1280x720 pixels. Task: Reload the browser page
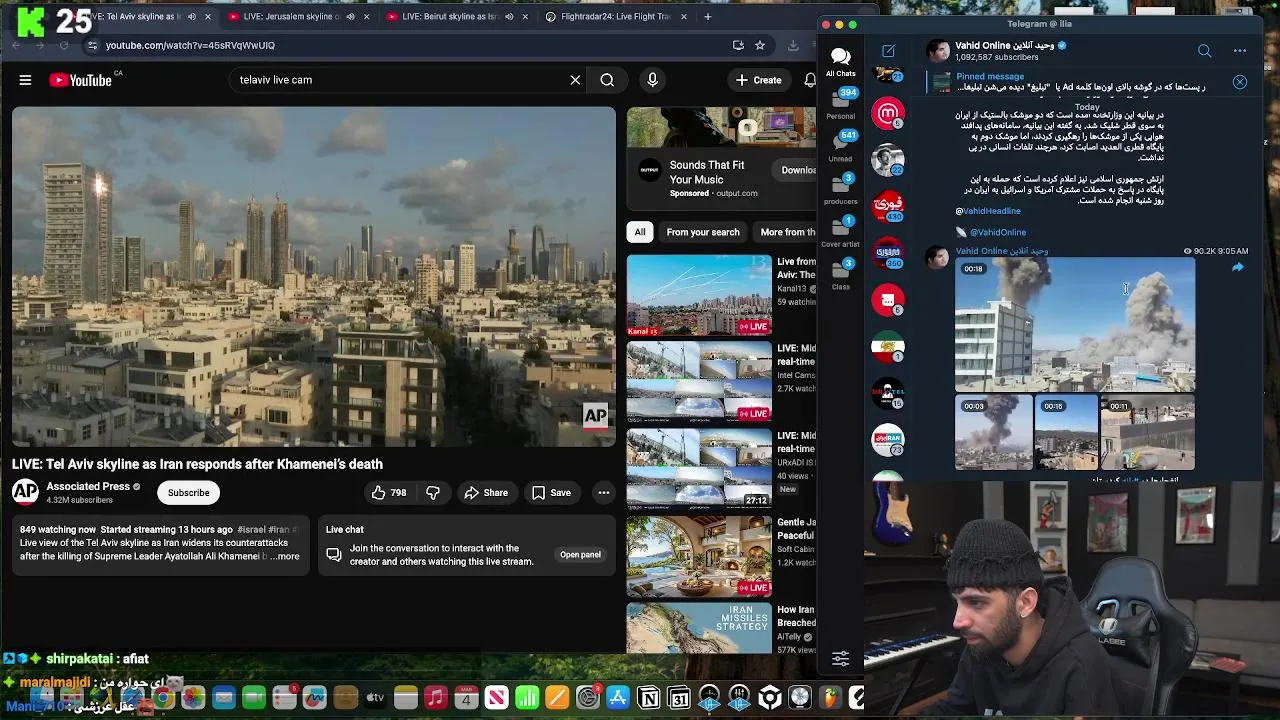click(64, 45)
